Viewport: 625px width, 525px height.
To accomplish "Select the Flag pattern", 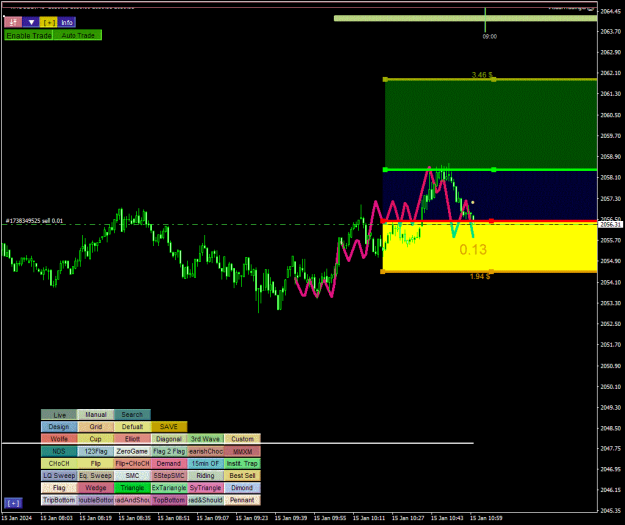I will [x=59, y=488].
